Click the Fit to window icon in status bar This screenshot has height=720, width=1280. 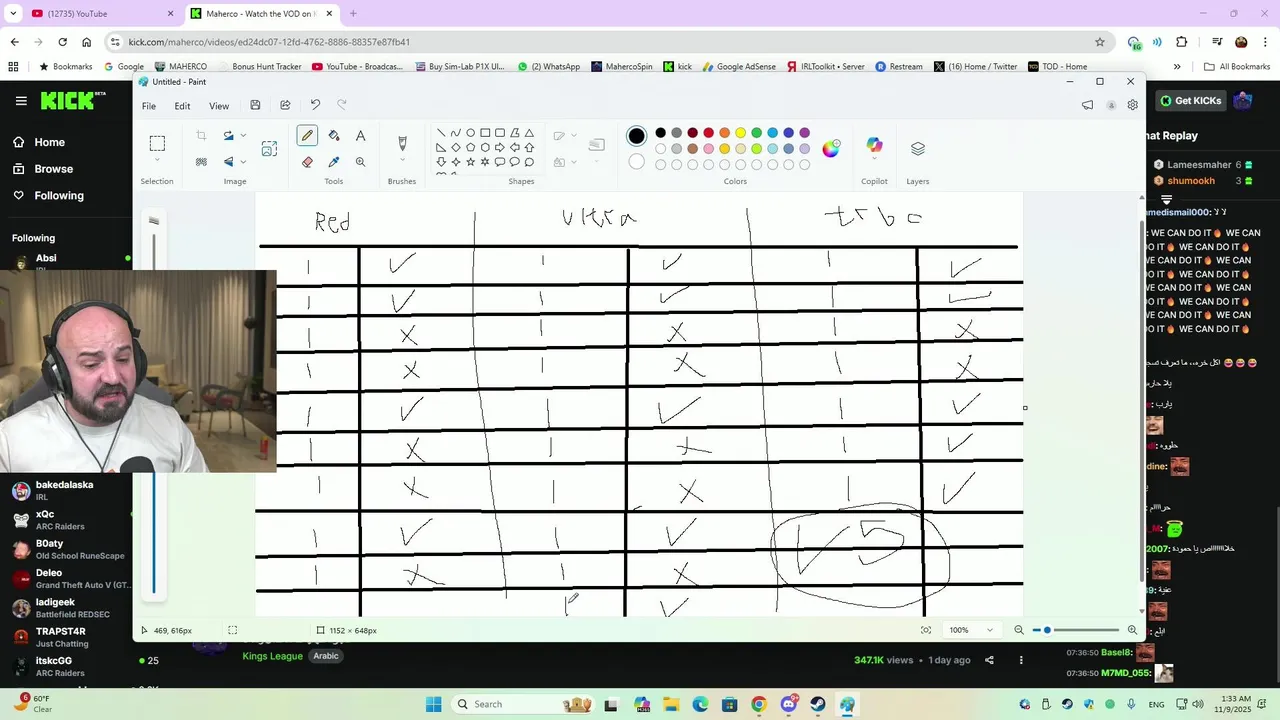tap(926, 630)
